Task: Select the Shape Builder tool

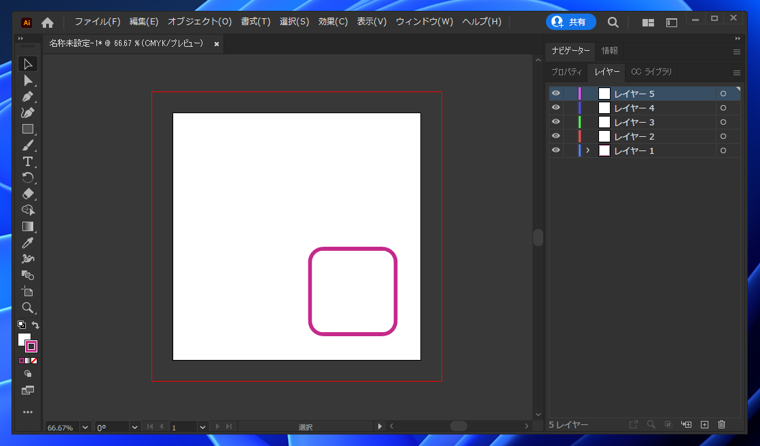Action: pyautogui.click(x=28, y=275)
